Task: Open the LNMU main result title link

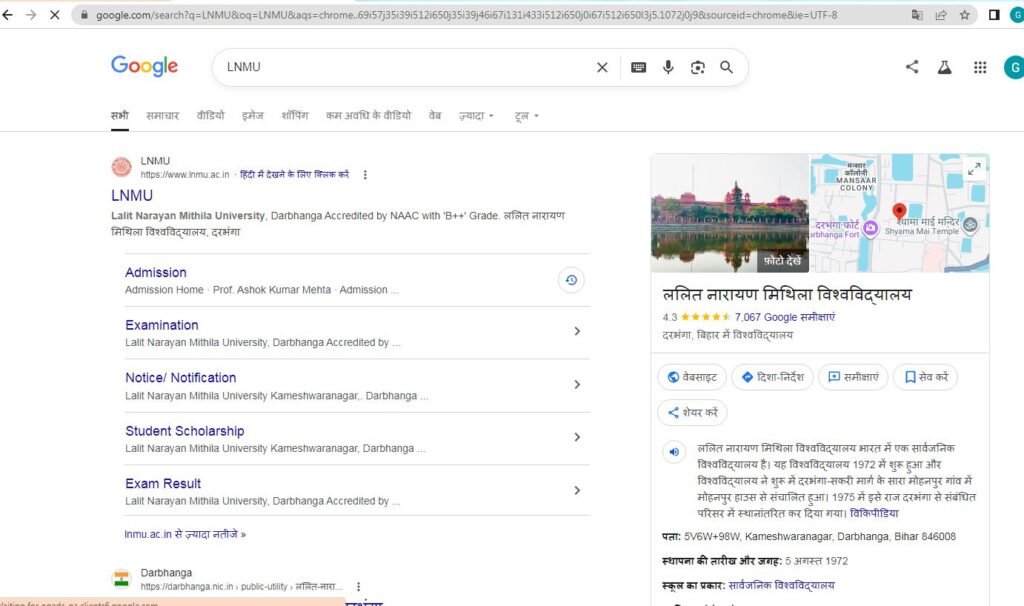Action: click(x=132, y=196)
